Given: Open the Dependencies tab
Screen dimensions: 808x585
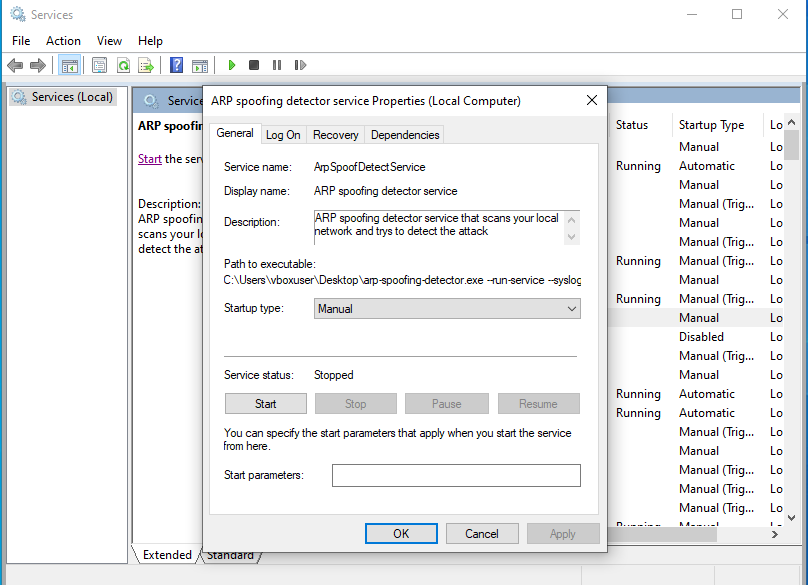Looking at the screenshot, I should click(x=404, y=134).
